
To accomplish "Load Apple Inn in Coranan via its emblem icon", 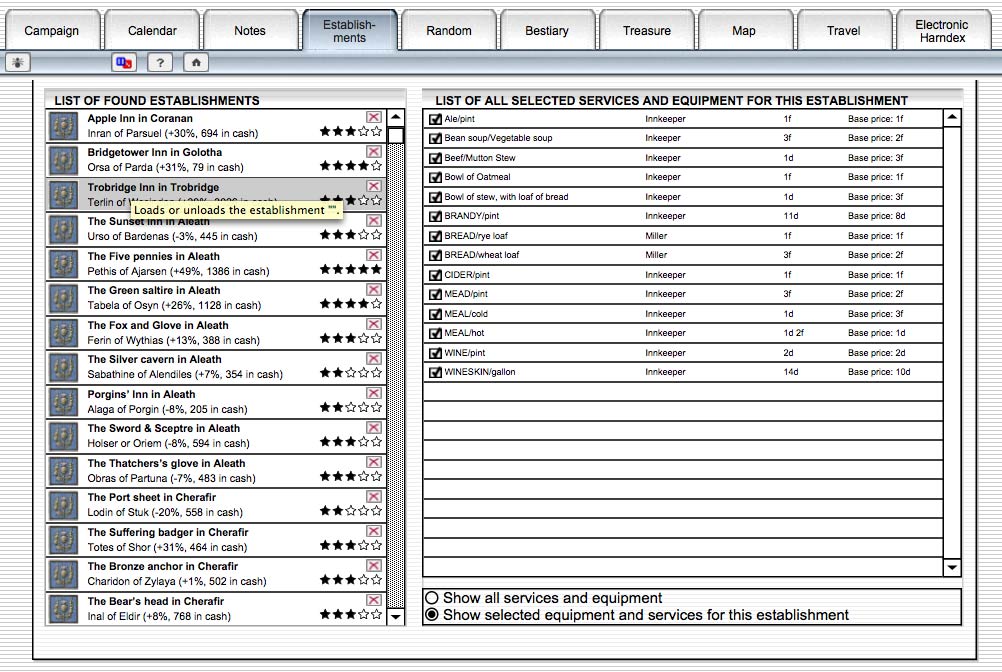I will pos(63,126).
